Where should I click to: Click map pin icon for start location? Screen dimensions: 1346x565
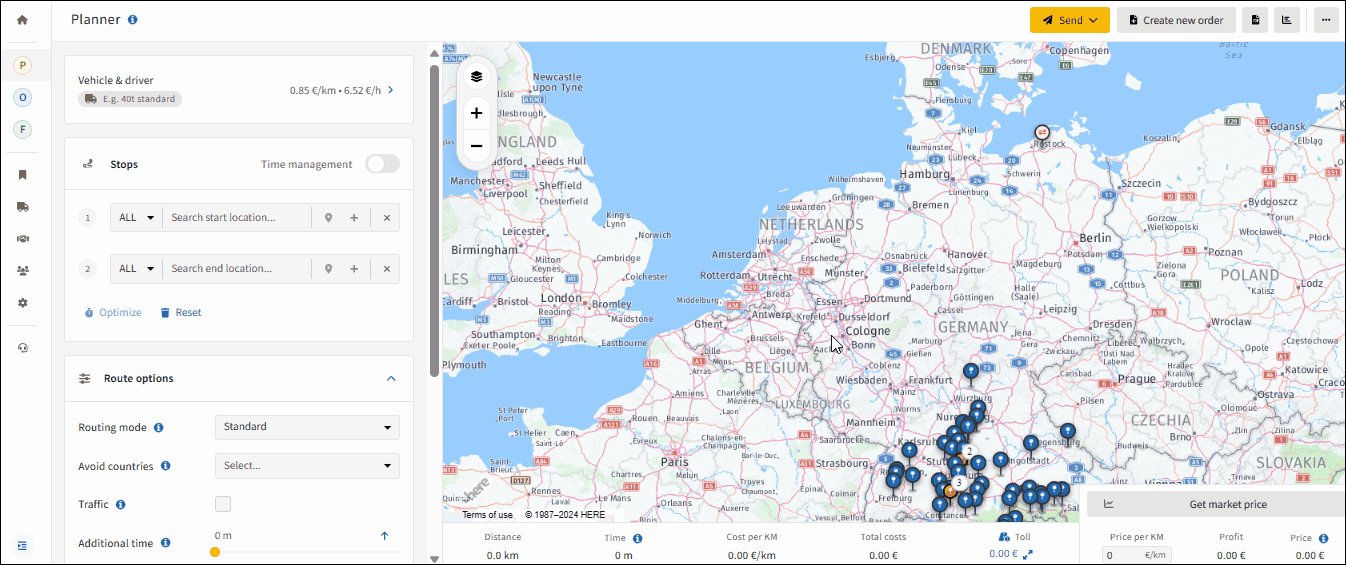tap(328, 217)
